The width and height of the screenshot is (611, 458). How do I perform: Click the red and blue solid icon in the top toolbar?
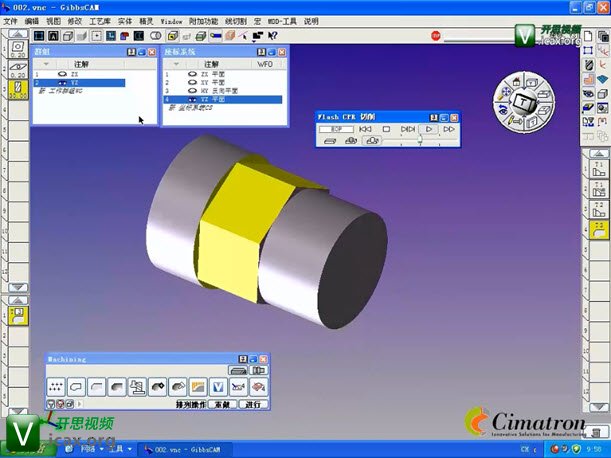(125, 36)
